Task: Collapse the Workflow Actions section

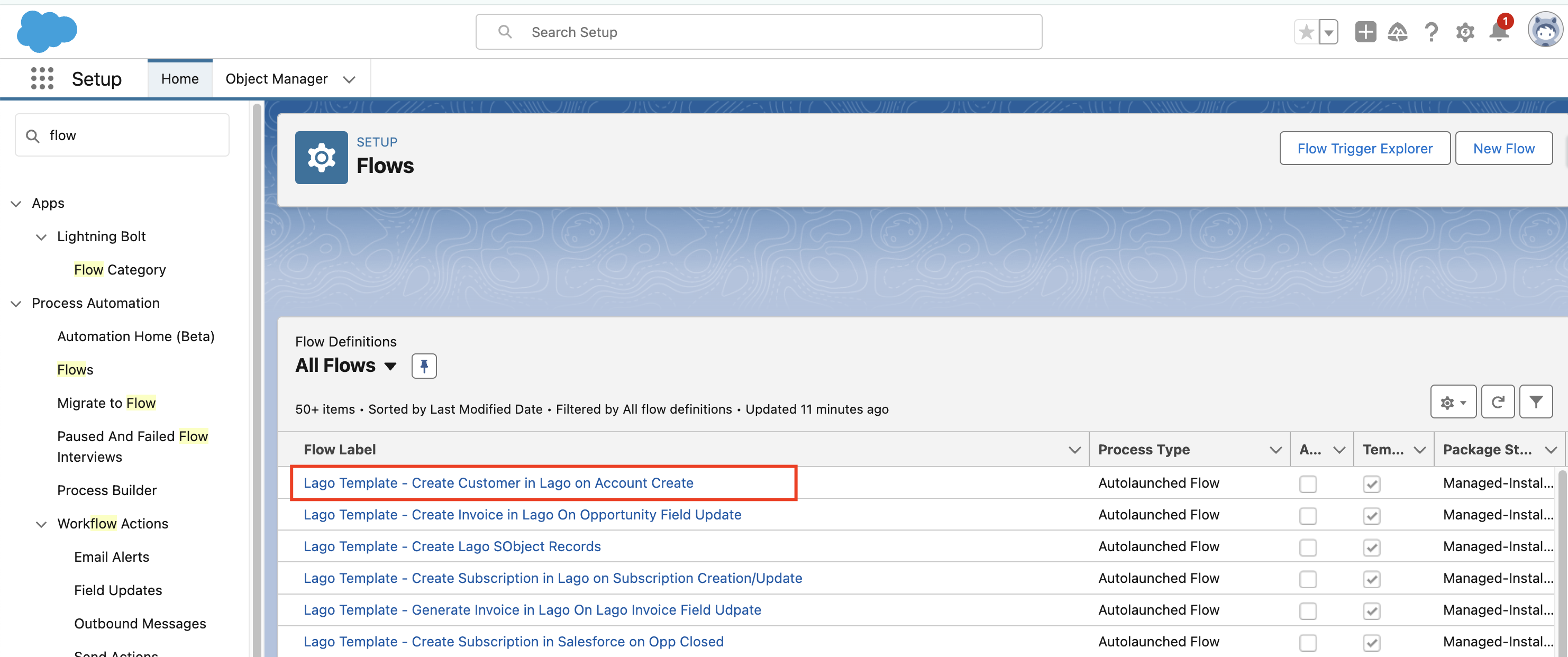Action: [x=41, y=524]
